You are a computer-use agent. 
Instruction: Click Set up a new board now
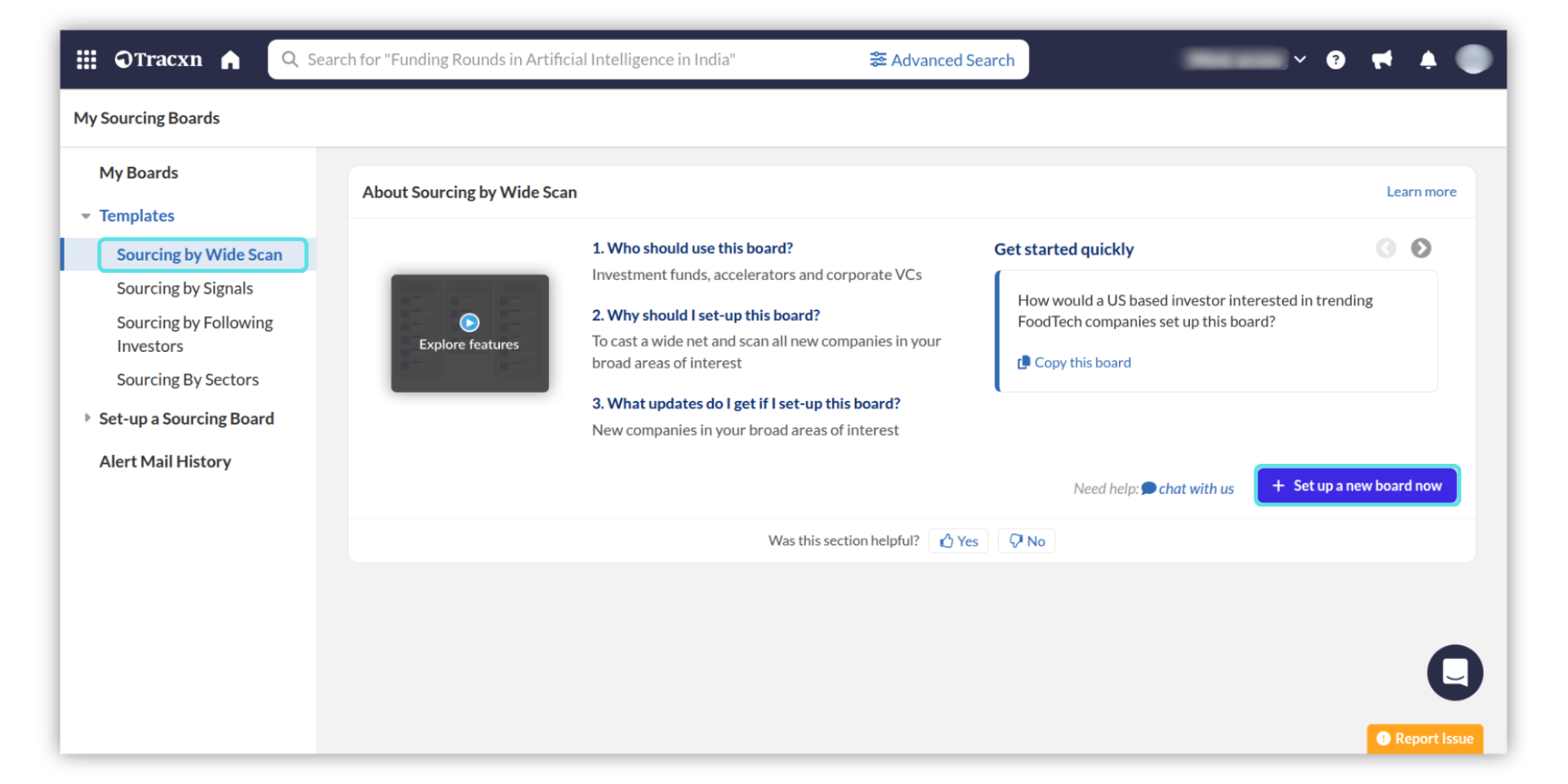1357,486
